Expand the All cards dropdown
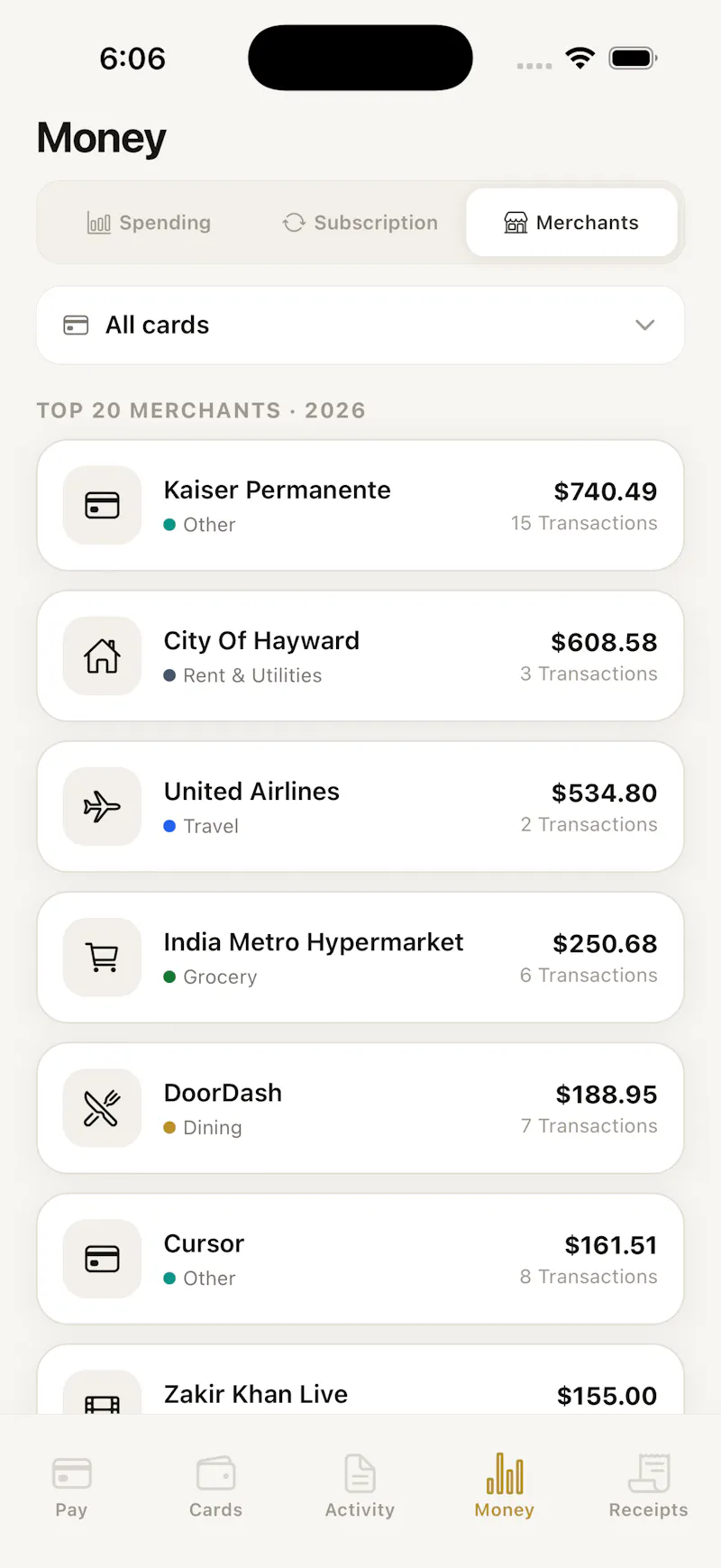The image size is (721, 1568). point(360,326)
